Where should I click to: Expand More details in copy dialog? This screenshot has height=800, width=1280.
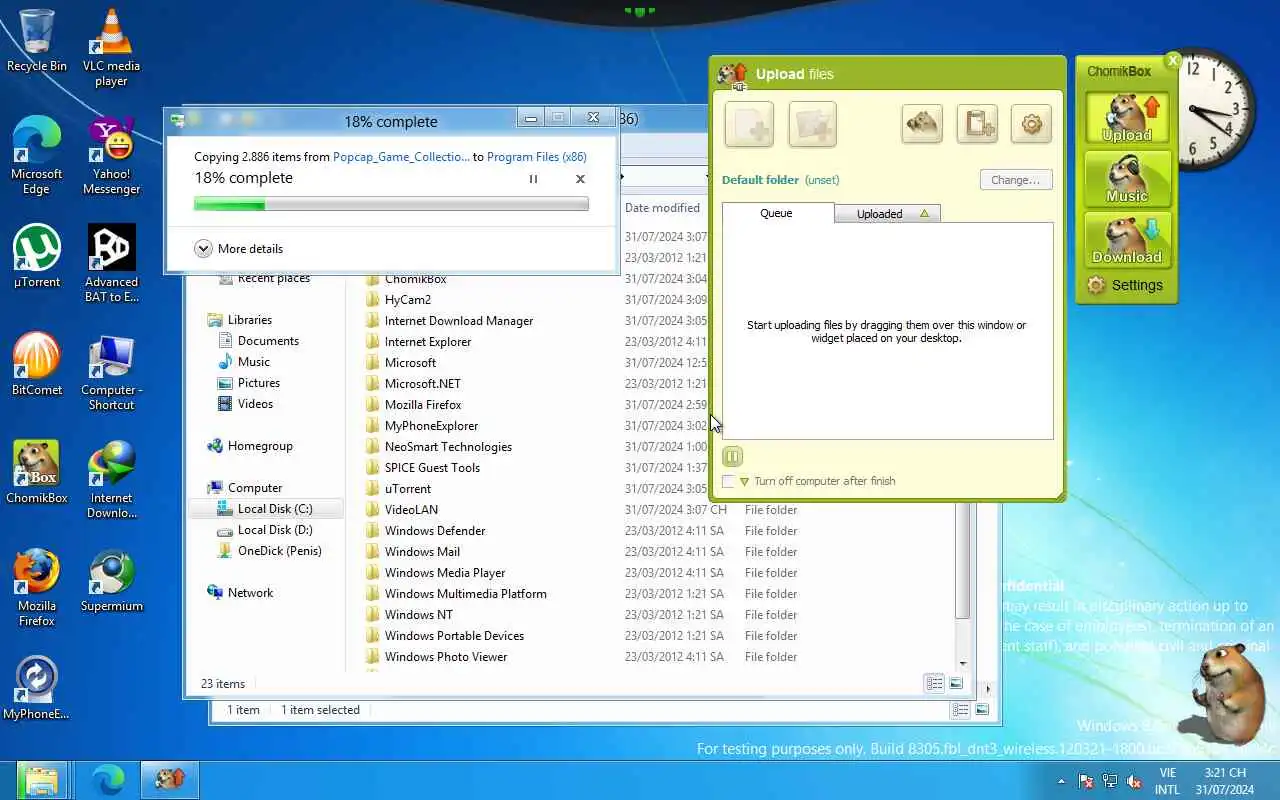tap(239, 249)
